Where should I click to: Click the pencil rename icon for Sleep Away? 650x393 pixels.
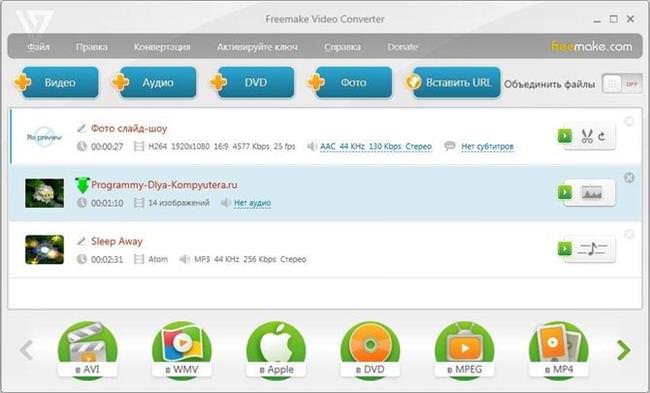click(x=82, y=241)
